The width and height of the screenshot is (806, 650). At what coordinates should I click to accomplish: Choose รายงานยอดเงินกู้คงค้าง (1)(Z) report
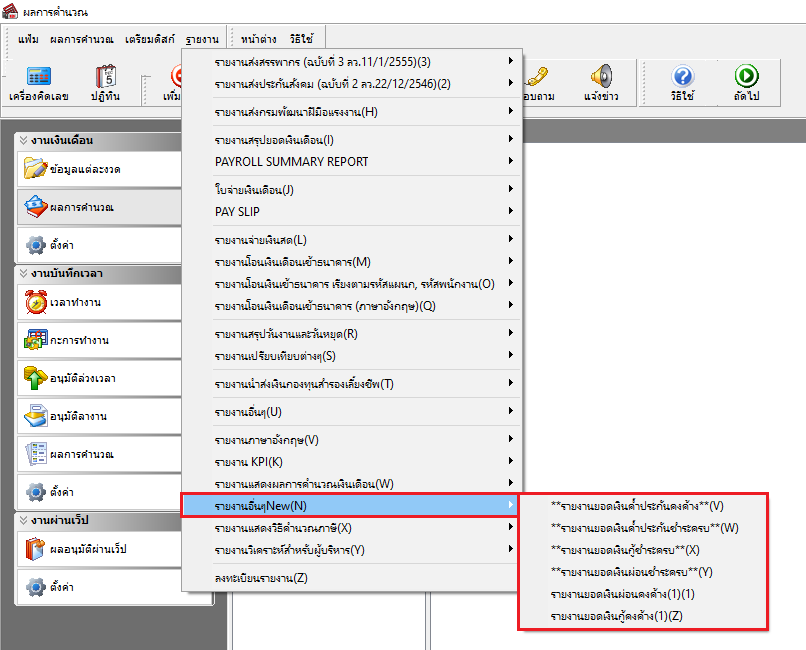click(617, 617)
